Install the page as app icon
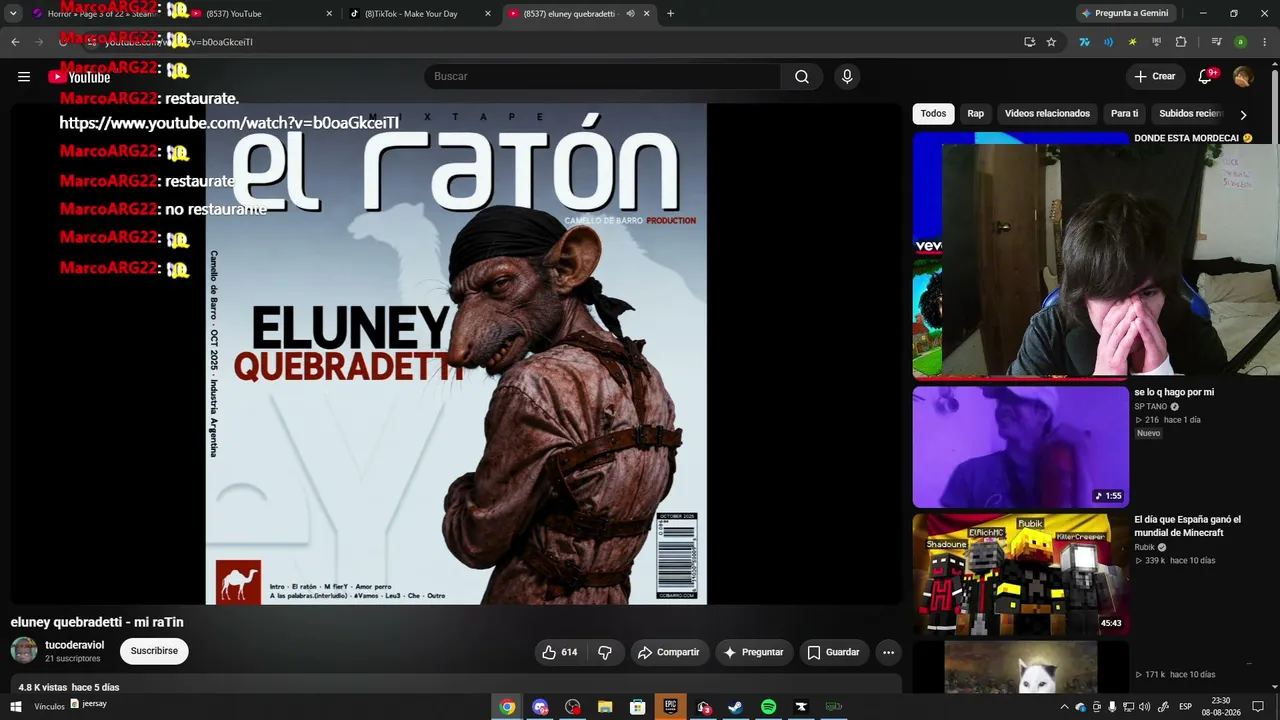 pyautogui.click(x=1029, y=42)
